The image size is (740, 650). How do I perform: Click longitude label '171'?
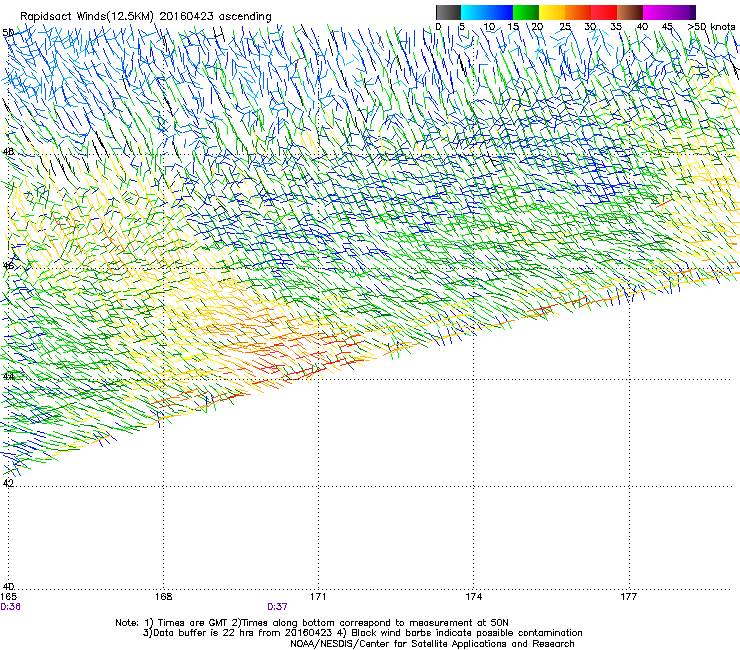318,597
